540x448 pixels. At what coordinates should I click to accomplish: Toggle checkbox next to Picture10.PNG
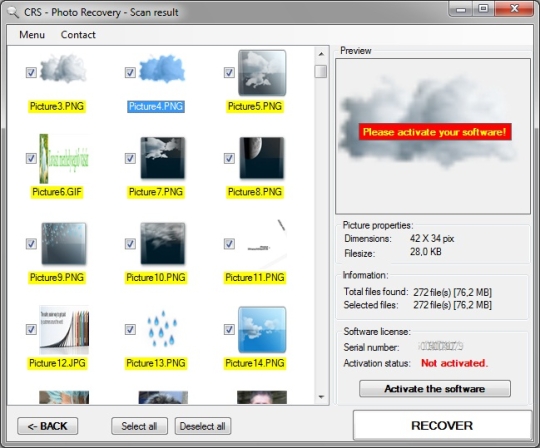coord(130,243)
